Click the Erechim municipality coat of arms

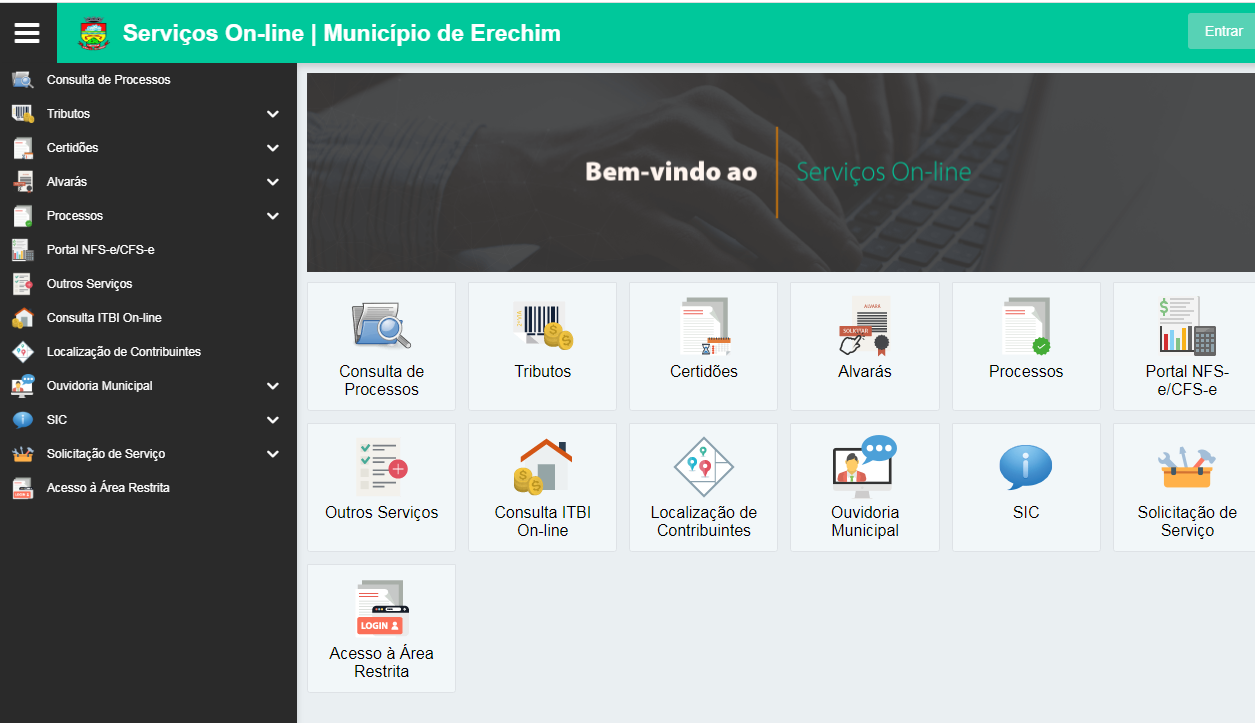click(x=94, y=33)
